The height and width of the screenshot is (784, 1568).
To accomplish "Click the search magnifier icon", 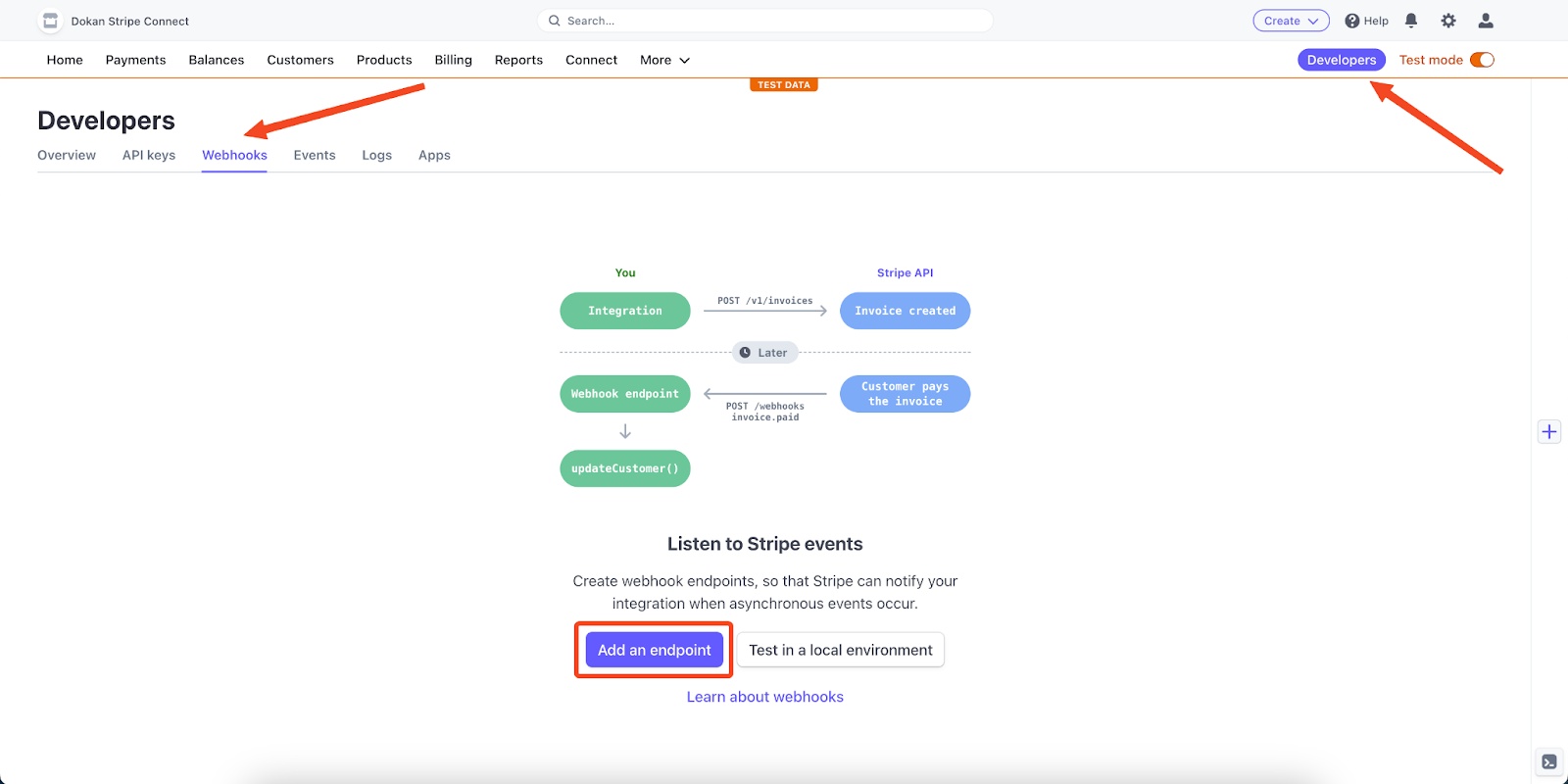I will [554, 21].
